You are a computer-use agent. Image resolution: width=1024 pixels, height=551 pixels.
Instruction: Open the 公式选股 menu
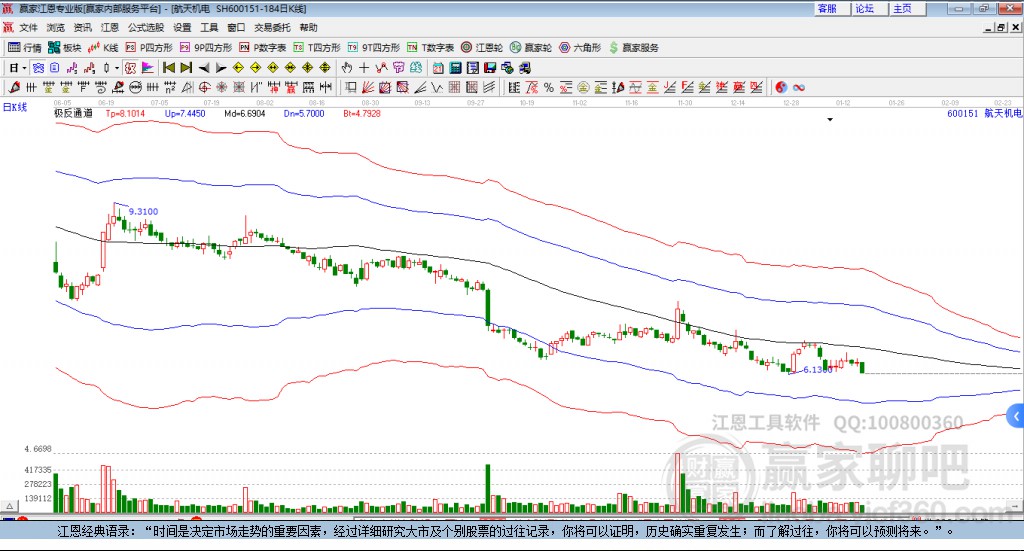coord(146,27)
